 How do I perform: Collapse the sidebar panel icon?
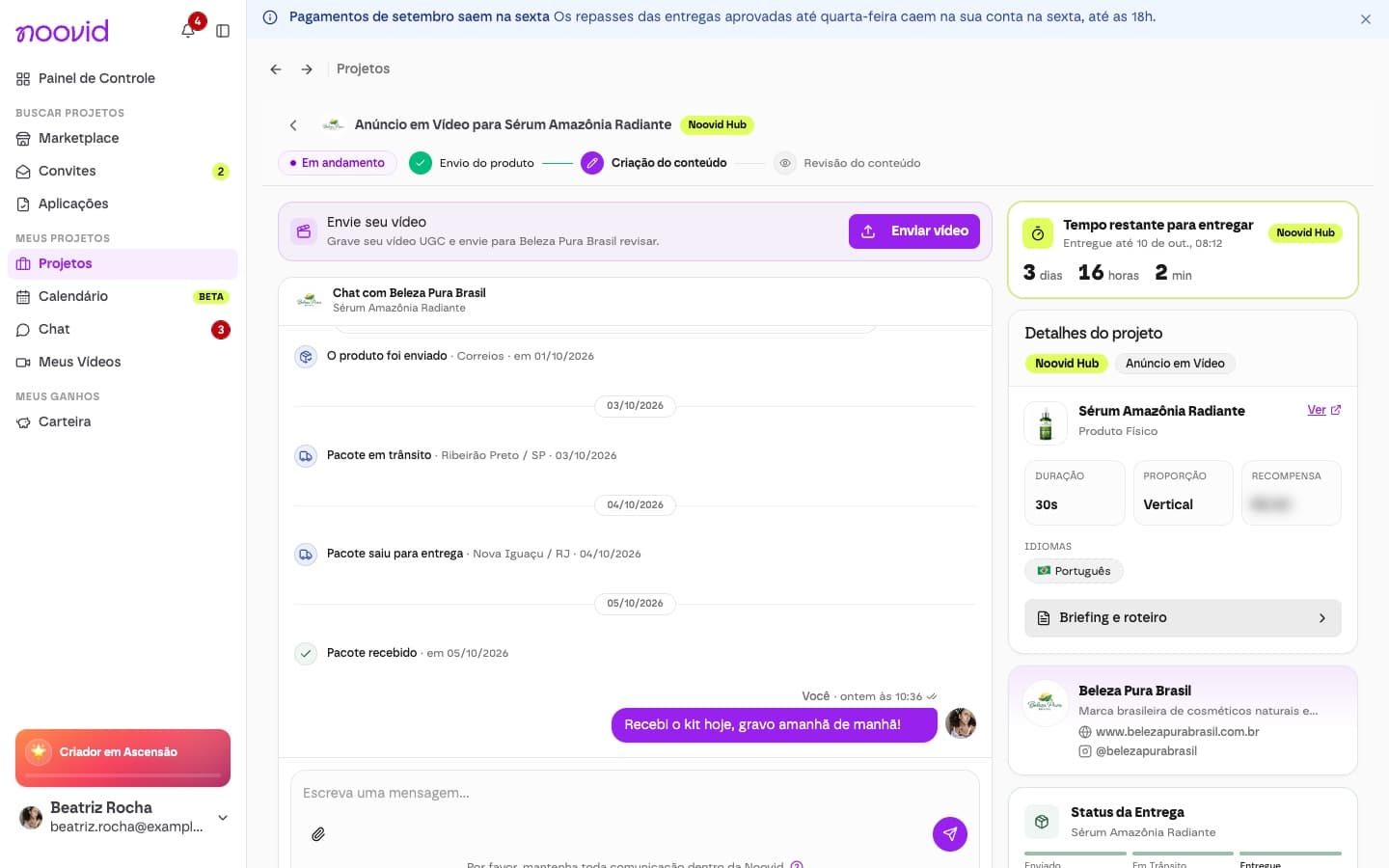pyautogui.click(x=223, y=31)
